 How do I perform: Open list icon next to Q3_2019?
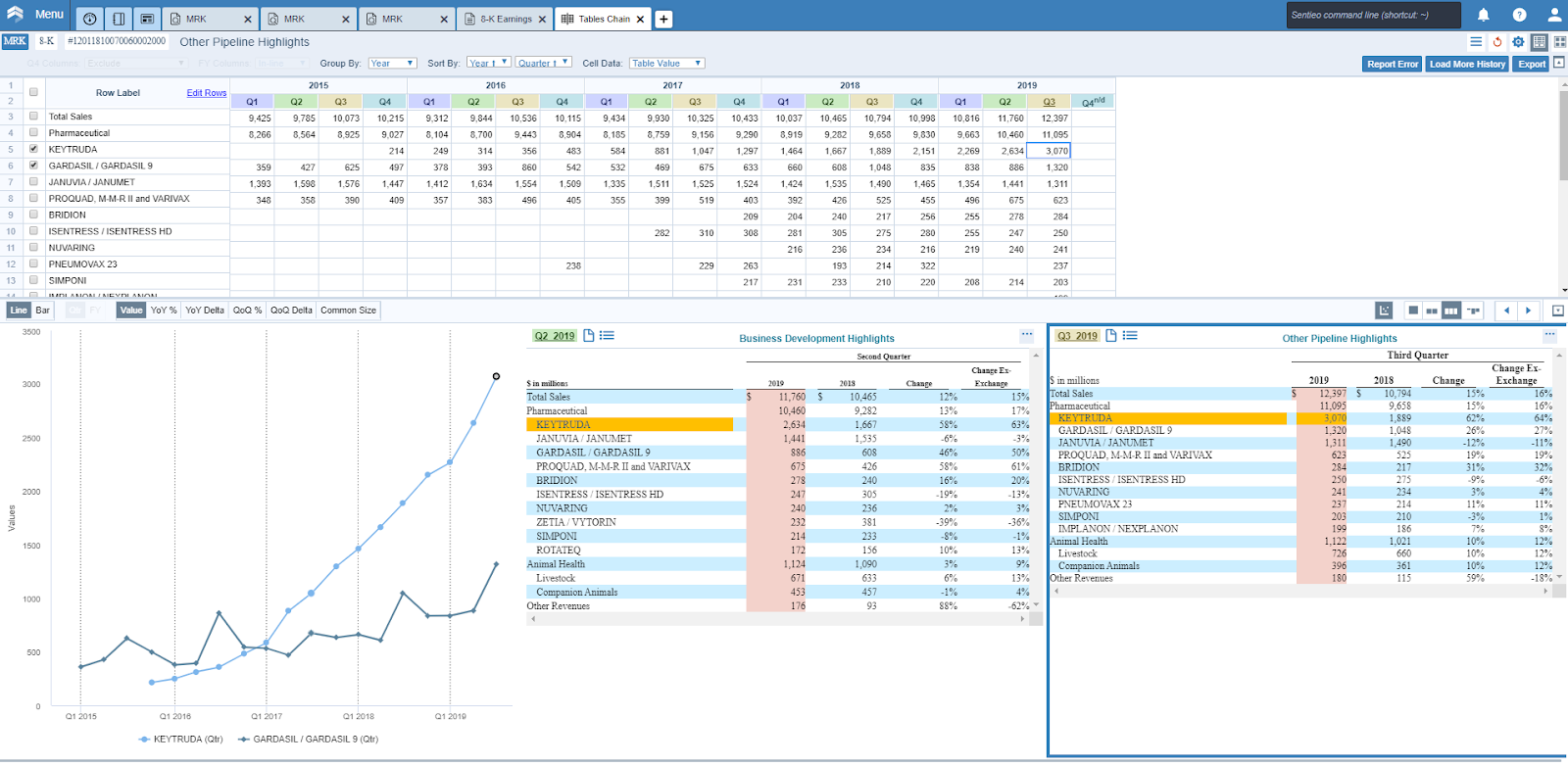[1130, 335]
